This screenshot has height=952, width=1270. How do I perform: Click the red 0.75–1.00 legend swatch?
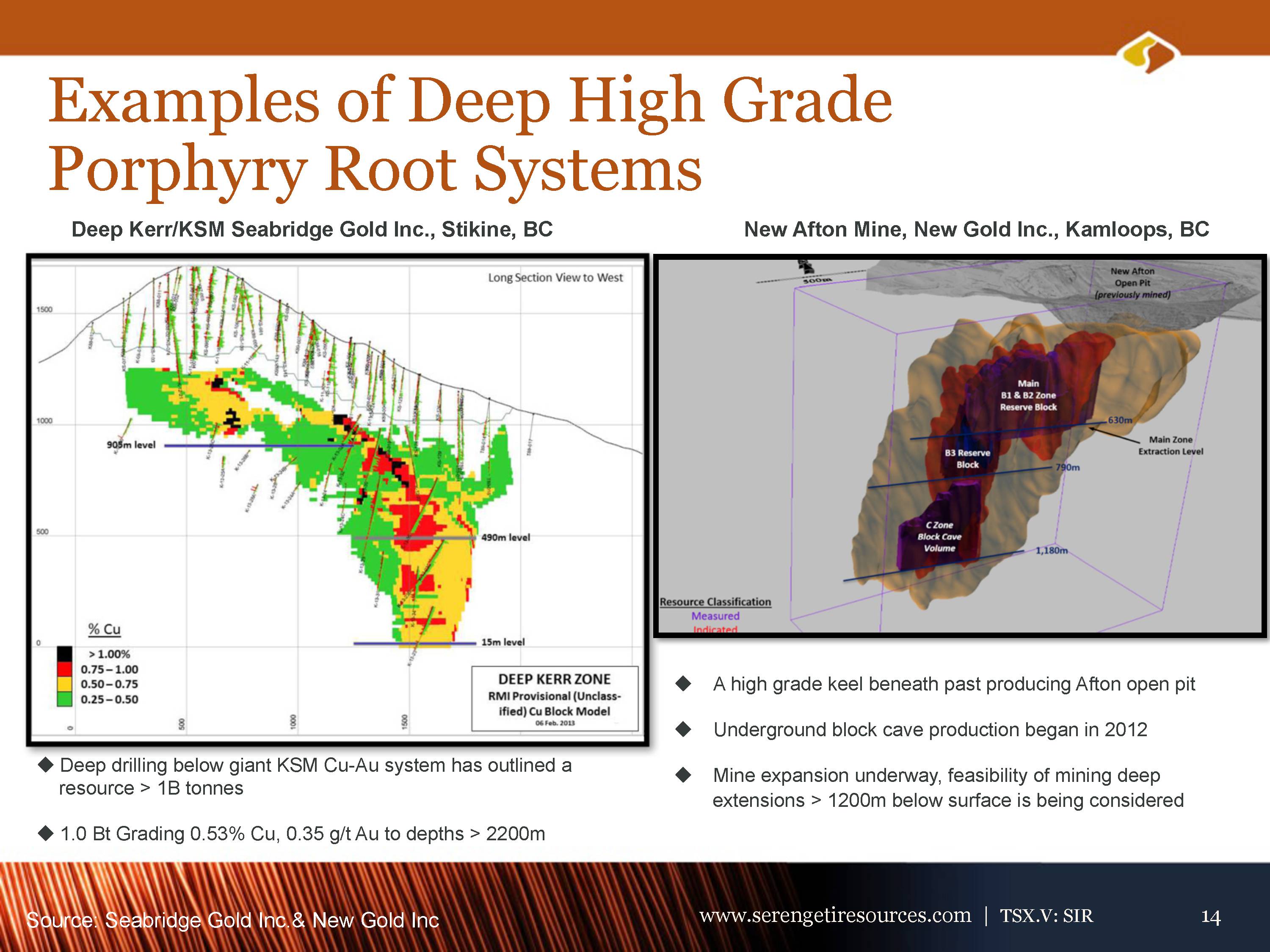64,669
